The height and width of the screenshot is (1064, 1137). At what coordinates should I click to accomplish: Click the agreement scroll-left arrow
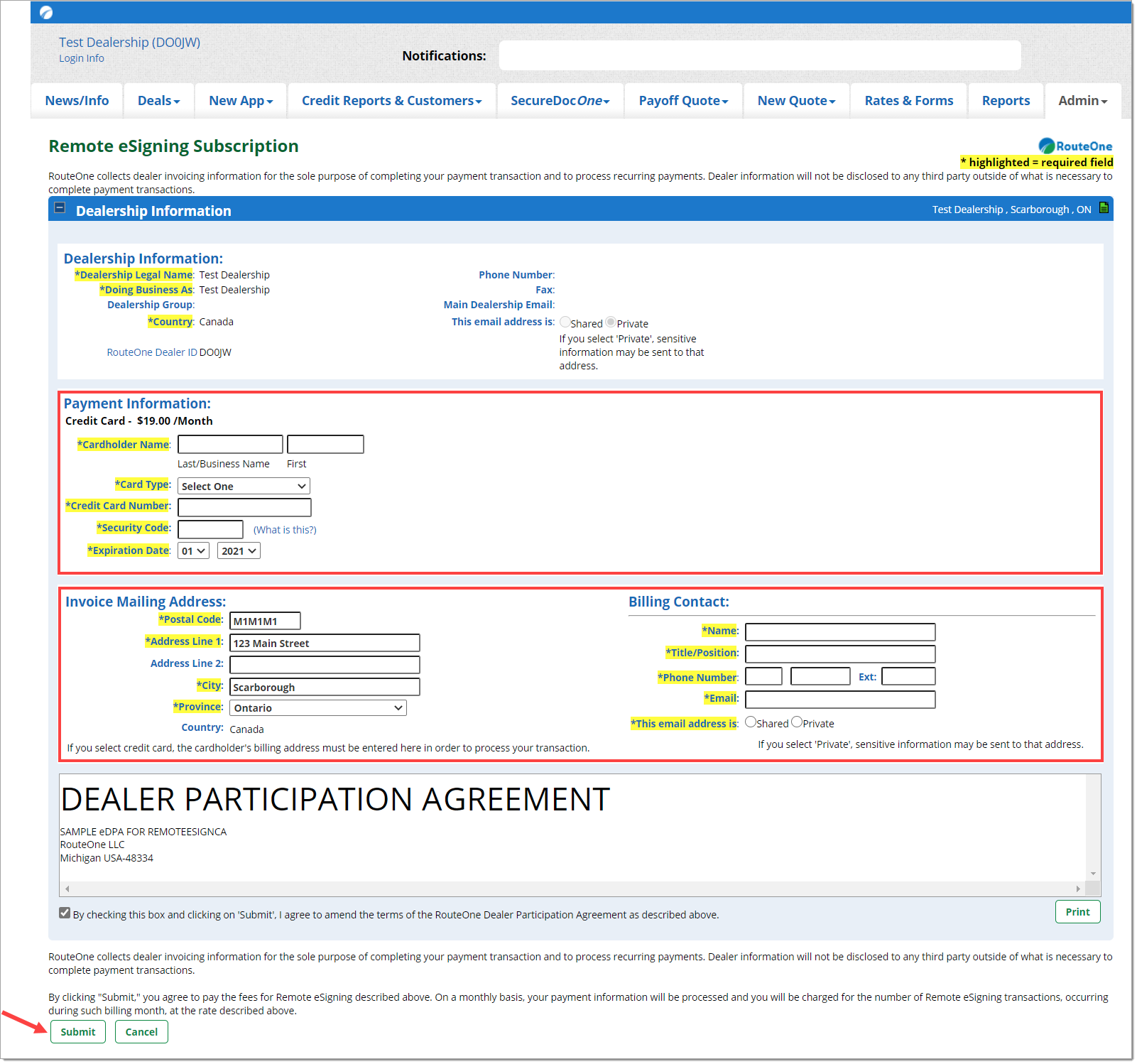click(x=67, y=889)
